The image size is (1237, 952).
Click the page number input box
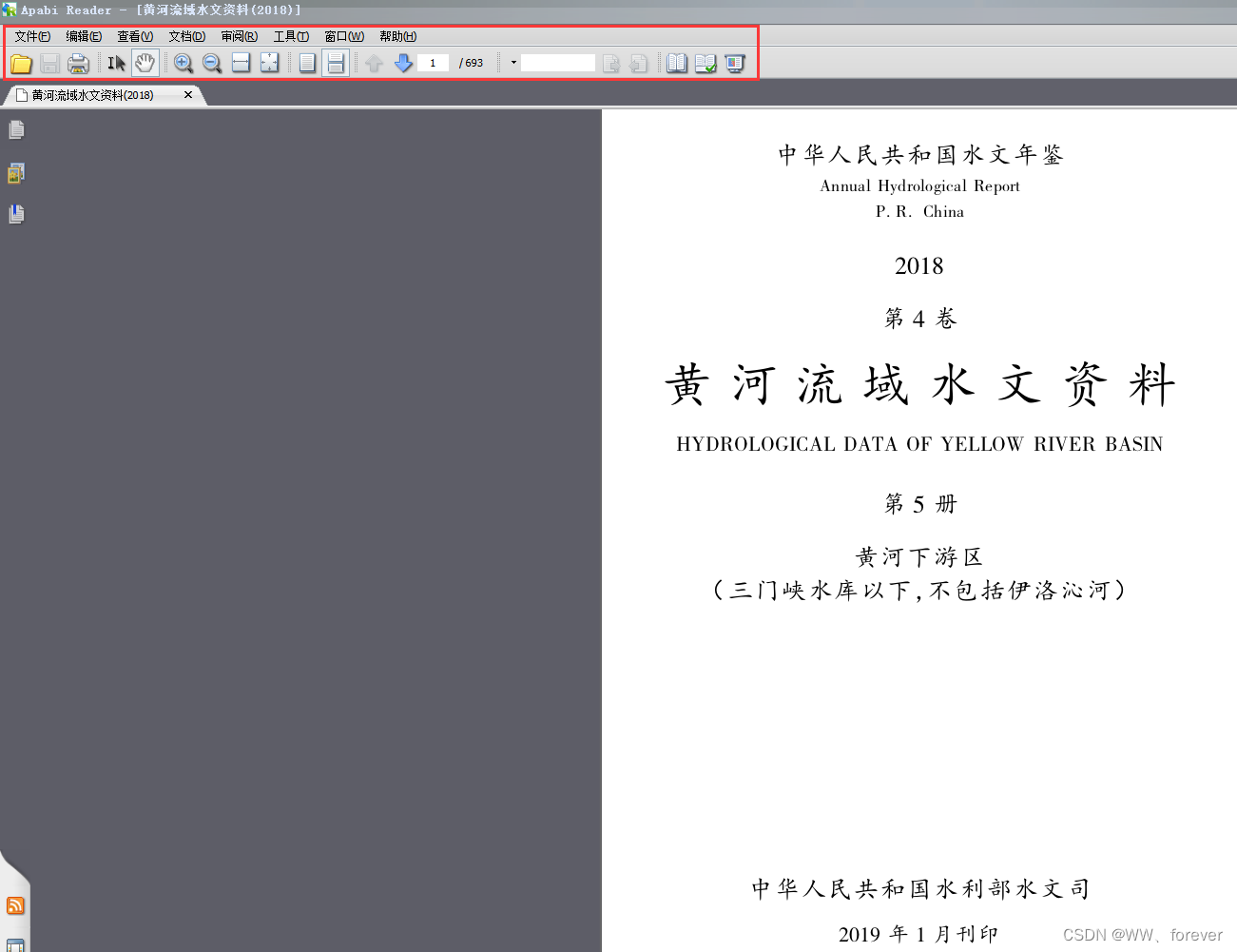pyautogui.click(x=434, y=64)
